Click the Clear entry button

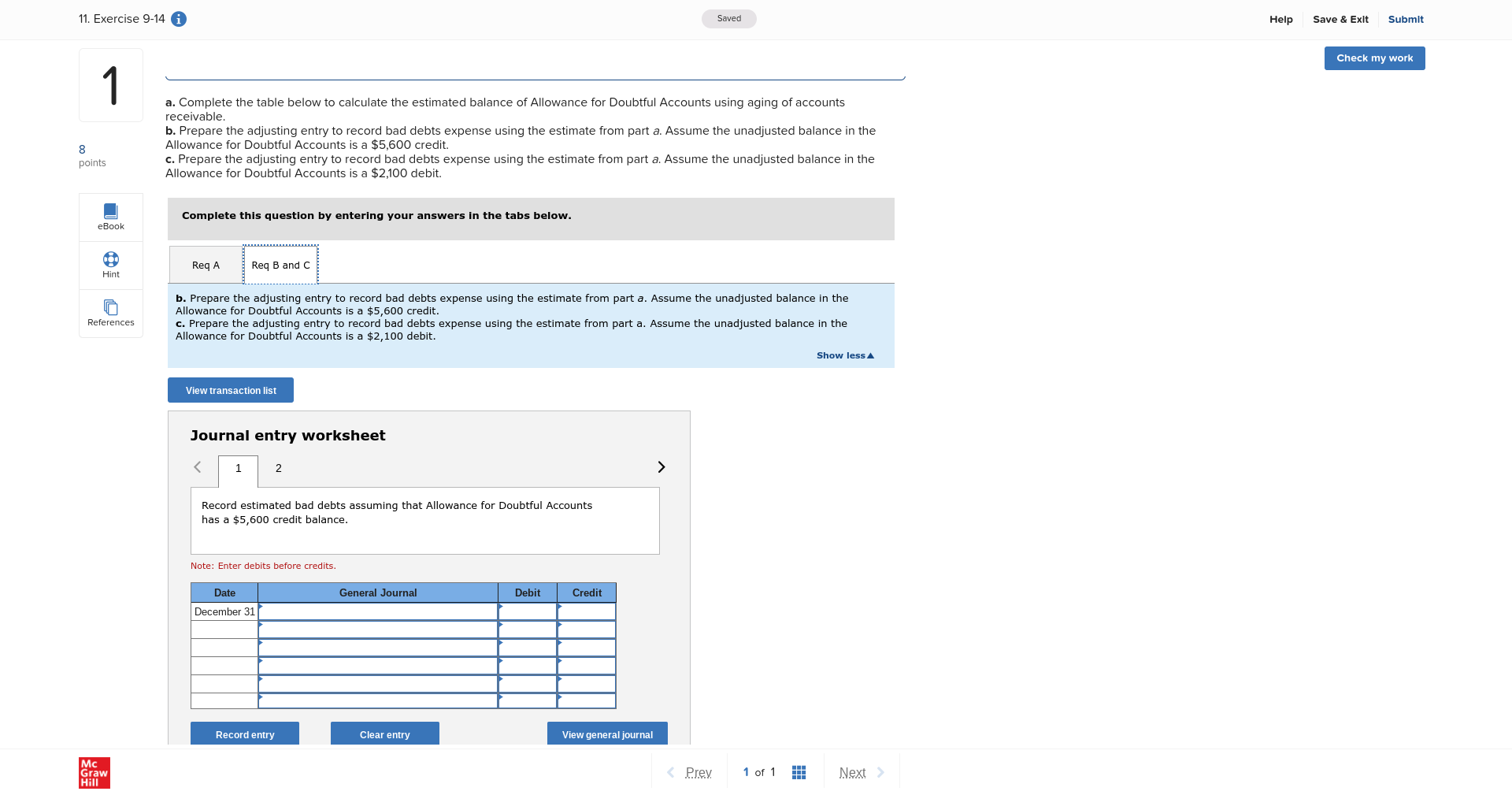(x=384, y=734)
